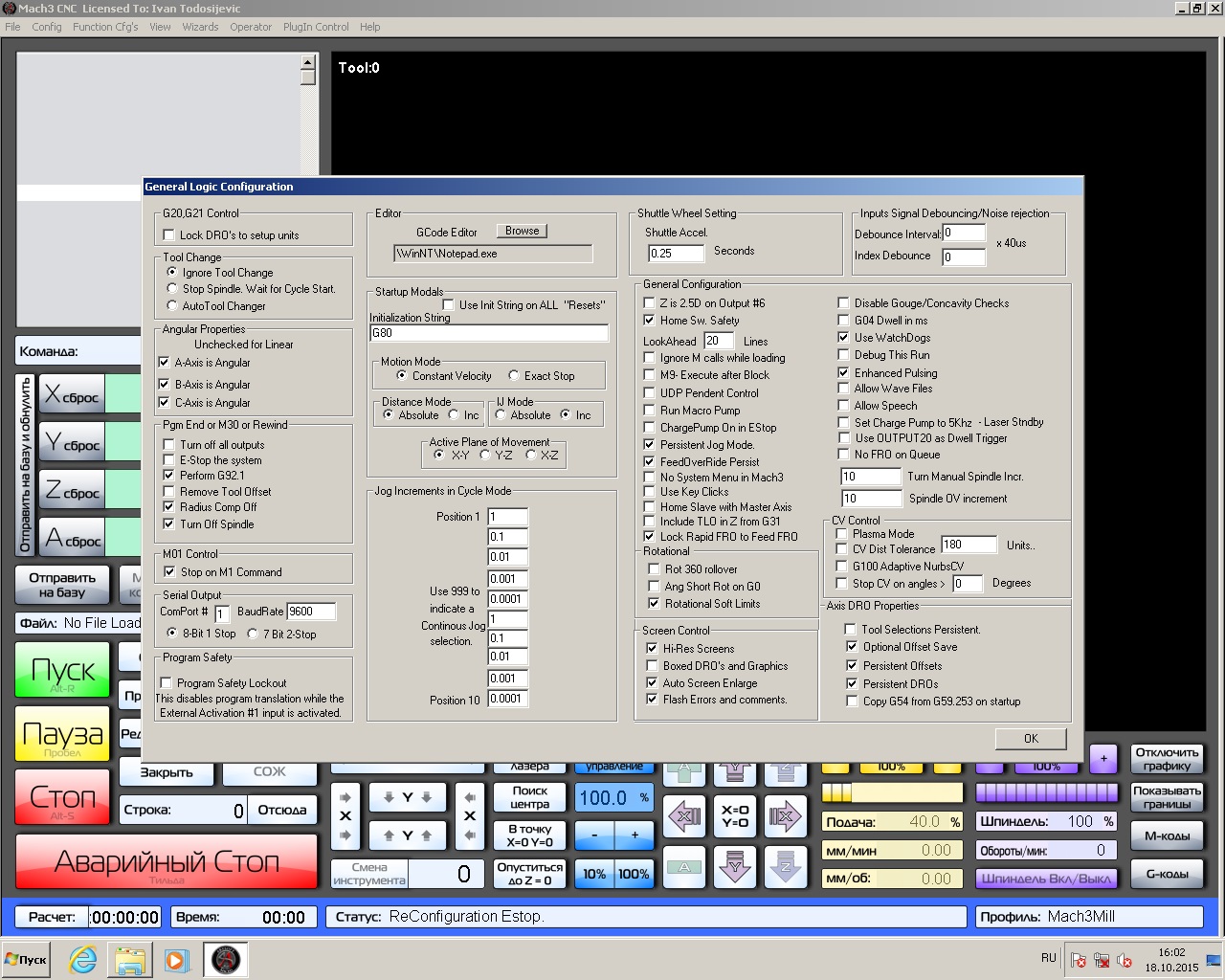1225x980 pixels.
Task: Click the yellow Пауза button
Action: coord(63,735)
